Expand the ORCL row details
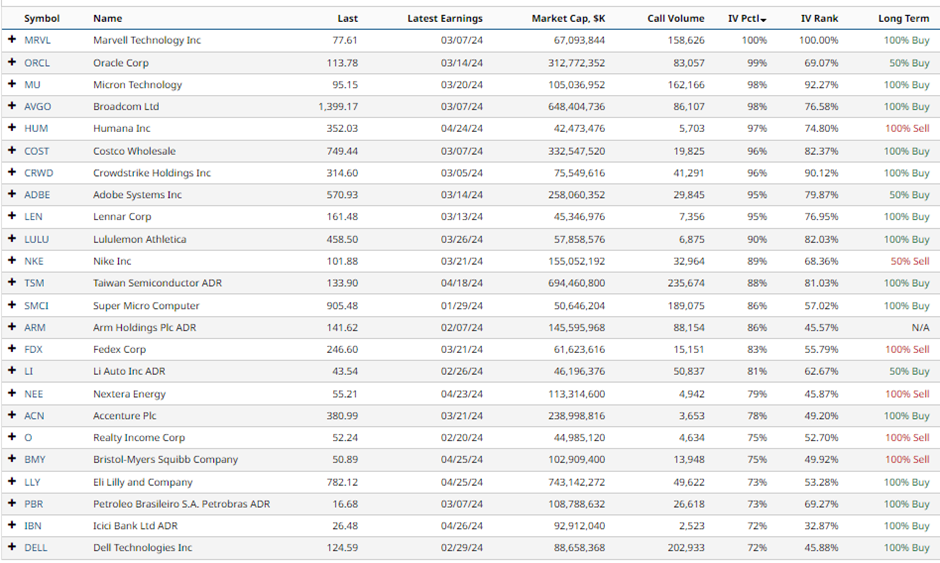This screenshot has width=940, height=563. [x=12, y=62]
